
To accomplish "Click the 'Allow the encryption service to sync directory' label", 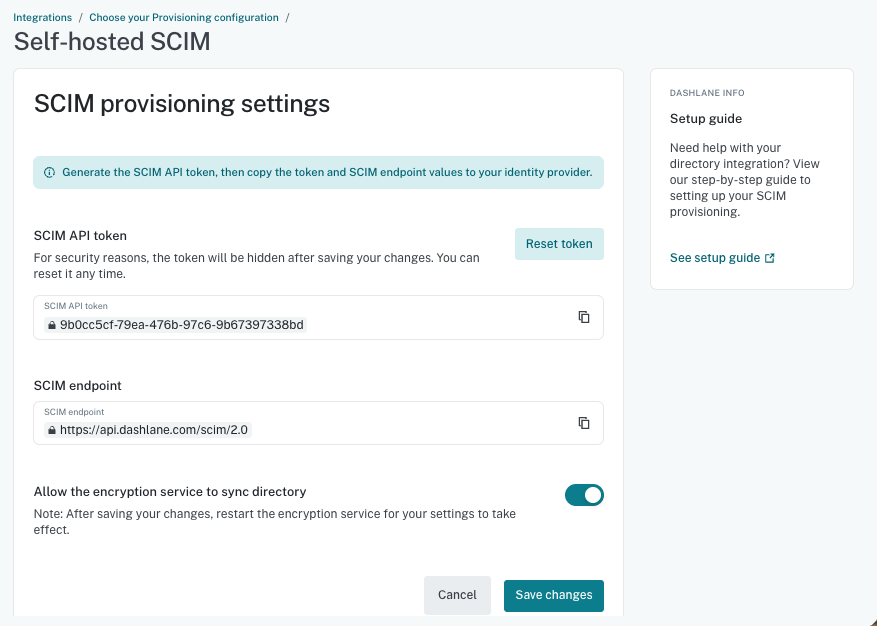I will (x=170, y=492).
